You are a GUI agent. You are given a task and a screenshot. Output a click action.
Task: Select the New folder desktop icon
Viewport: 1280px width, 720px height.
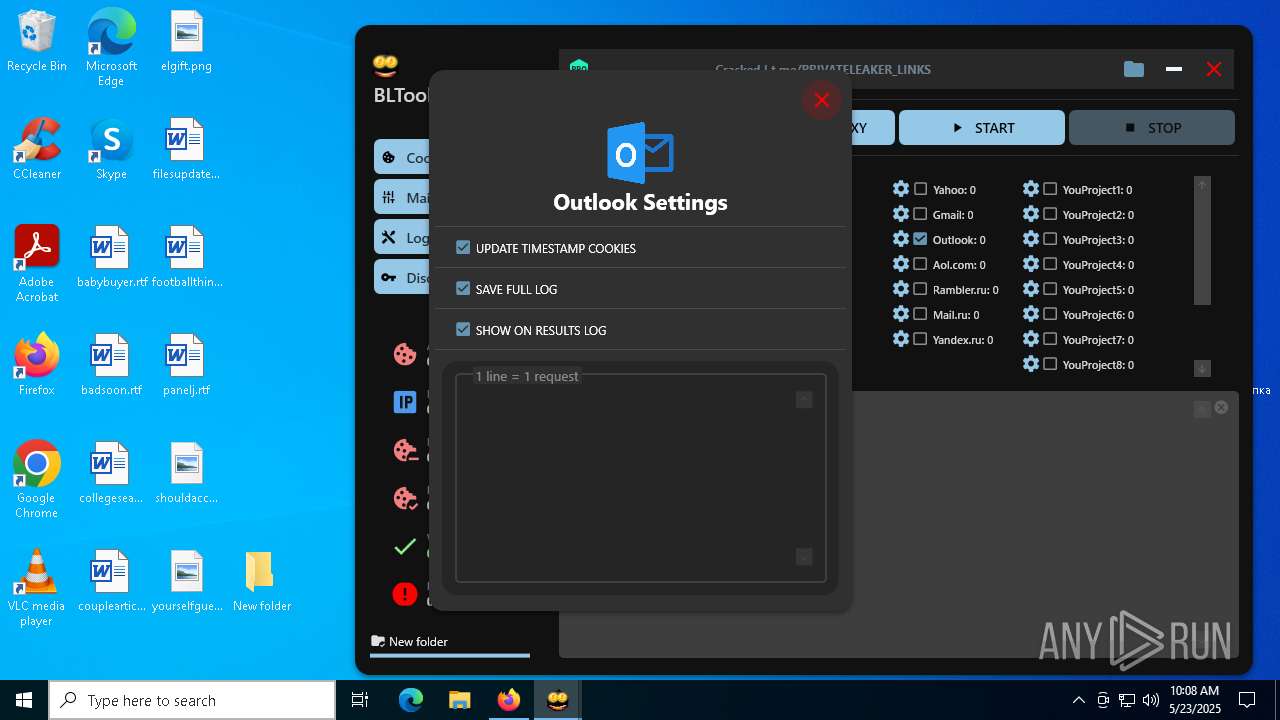(261, 582)
